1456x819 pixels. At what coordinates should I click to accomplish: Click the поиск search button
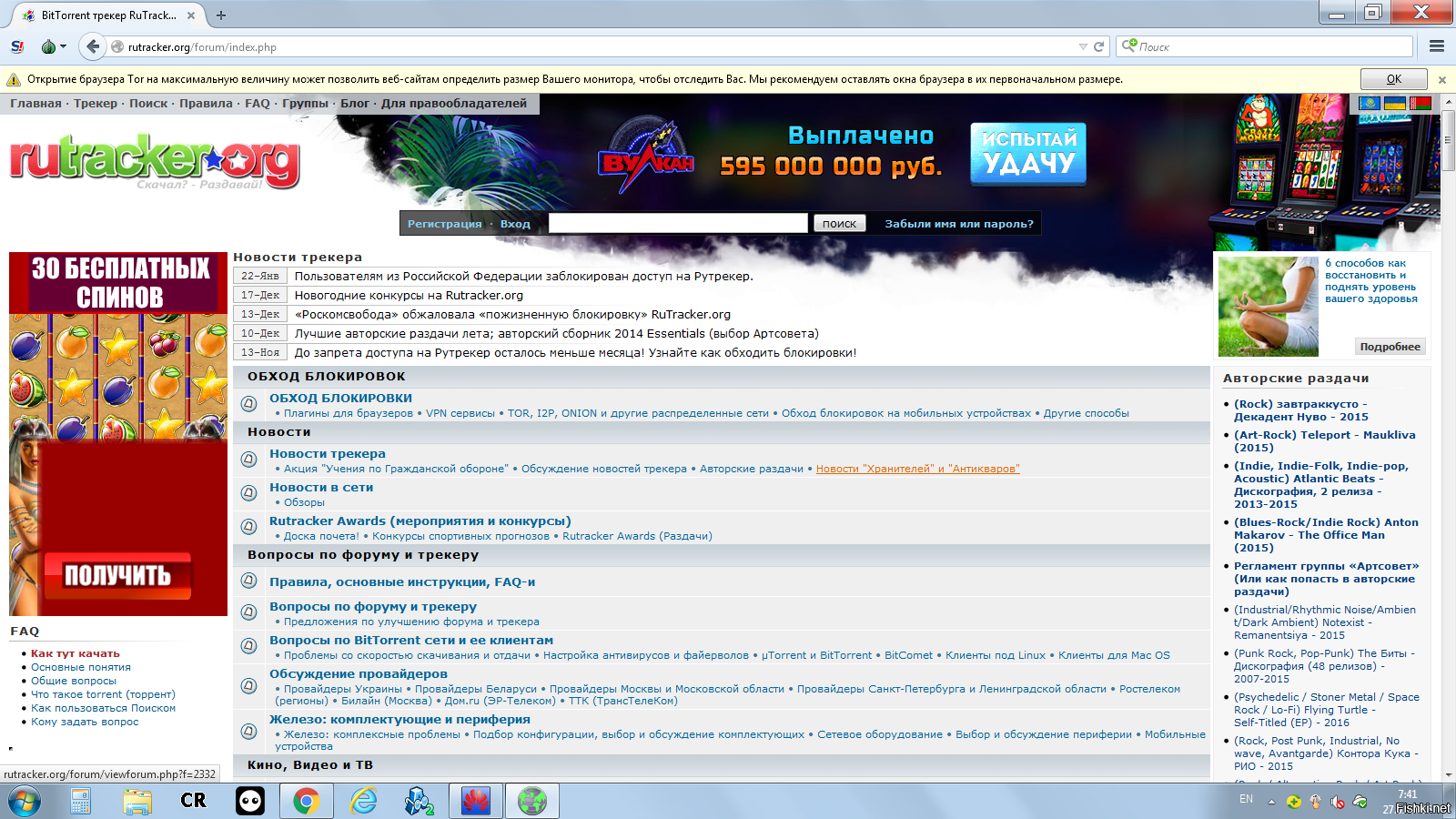pos(839,223)
